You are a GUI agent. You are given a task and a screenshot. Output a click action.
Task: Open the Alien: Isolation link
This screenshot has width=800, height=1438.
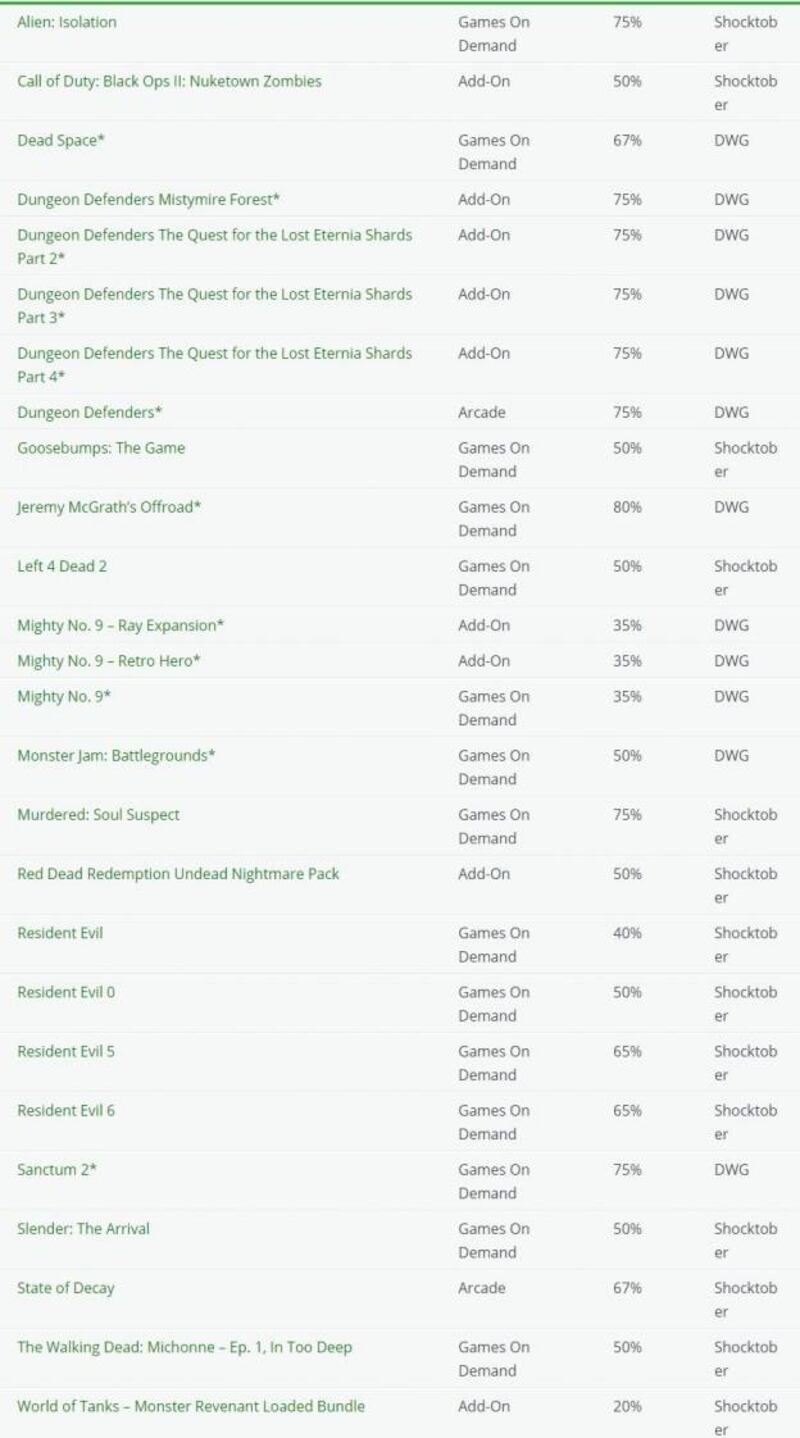click(67, 22)
